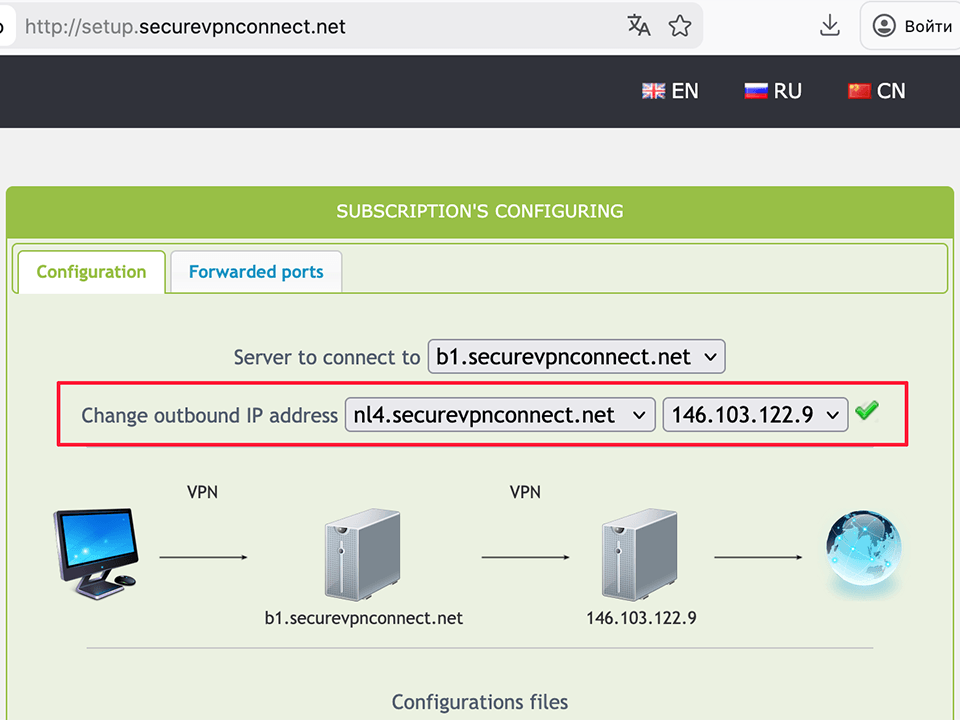Screen dimensions: 960x720
Task: Click the user profile icon beside Войти
Action: [884, 26]
